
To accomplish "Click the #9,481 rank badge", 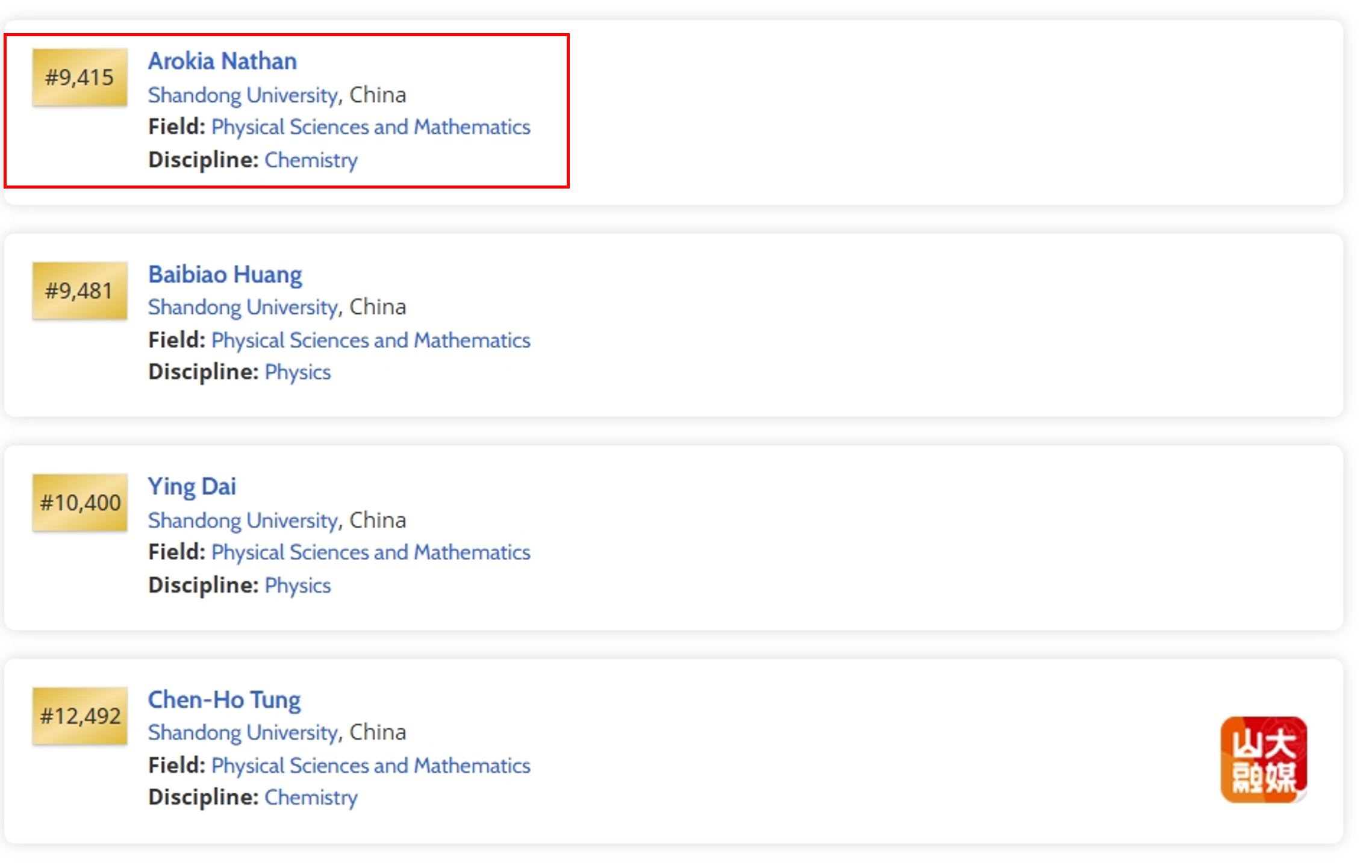I will coord(80,291).
